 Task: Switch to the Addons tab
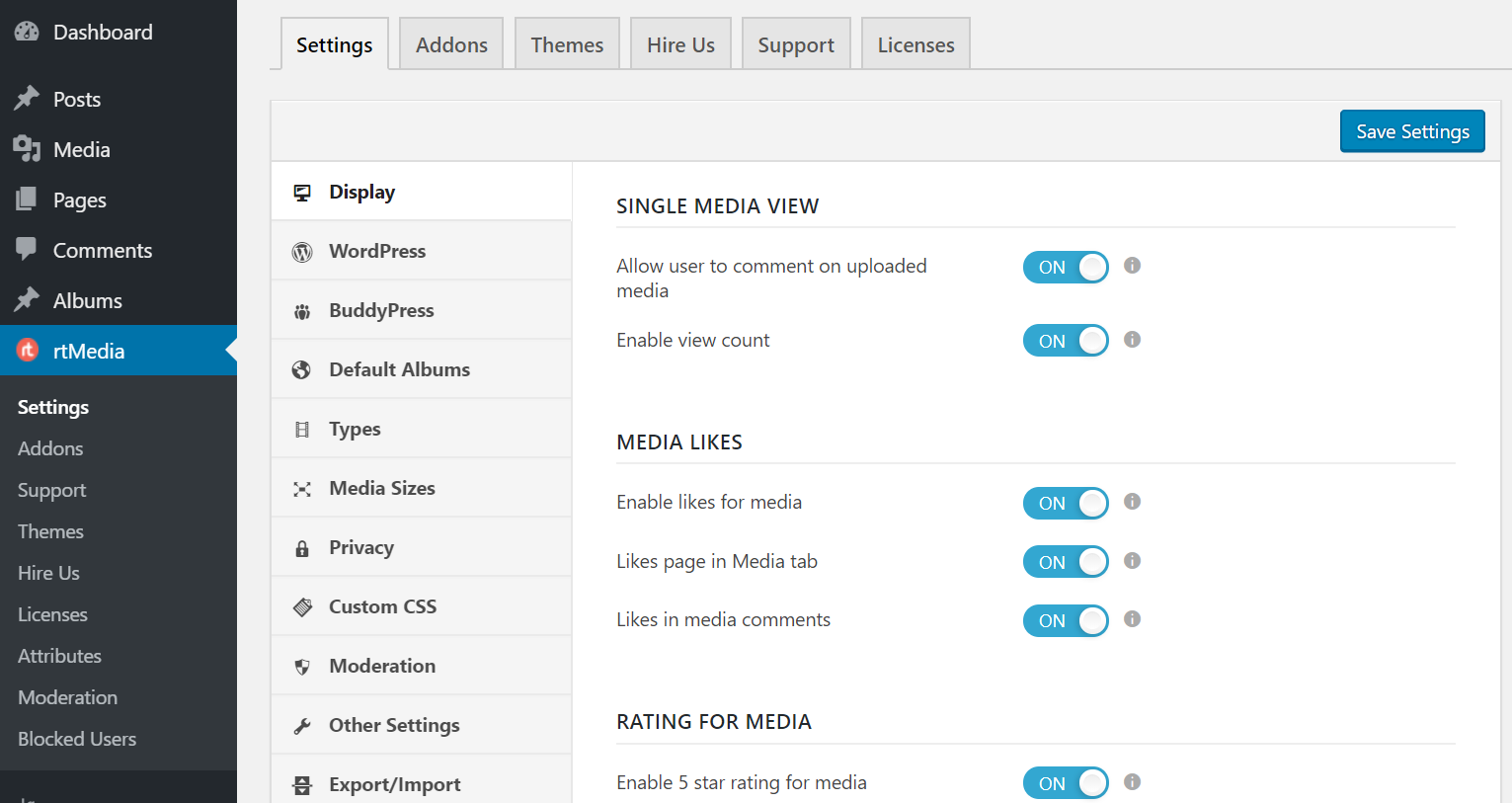(450, 43)
